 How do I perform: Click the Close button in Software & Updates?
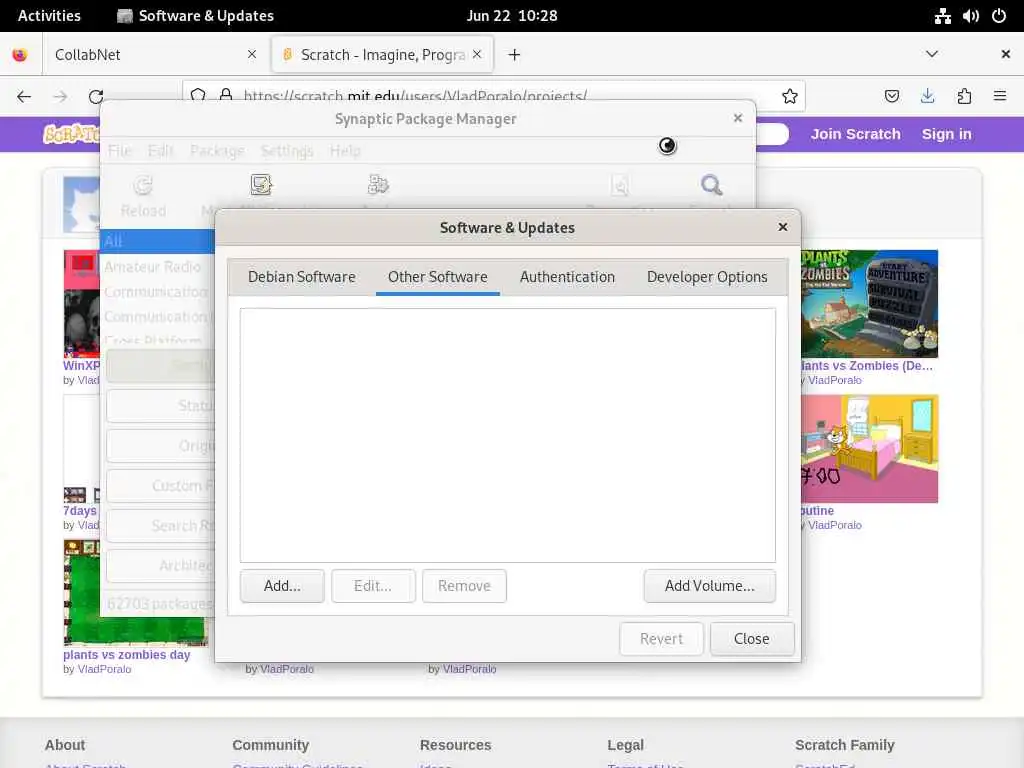point(752,639)
